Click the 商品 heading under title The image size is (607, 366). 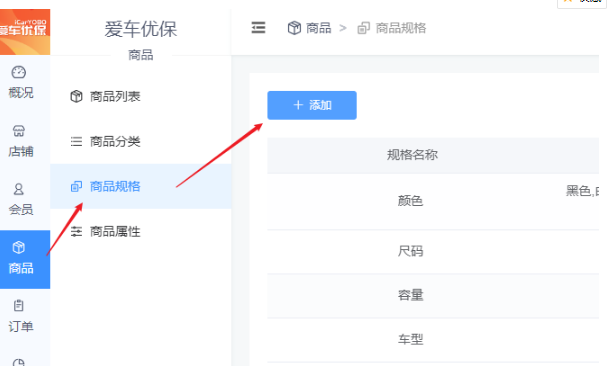tap(141, 55)
